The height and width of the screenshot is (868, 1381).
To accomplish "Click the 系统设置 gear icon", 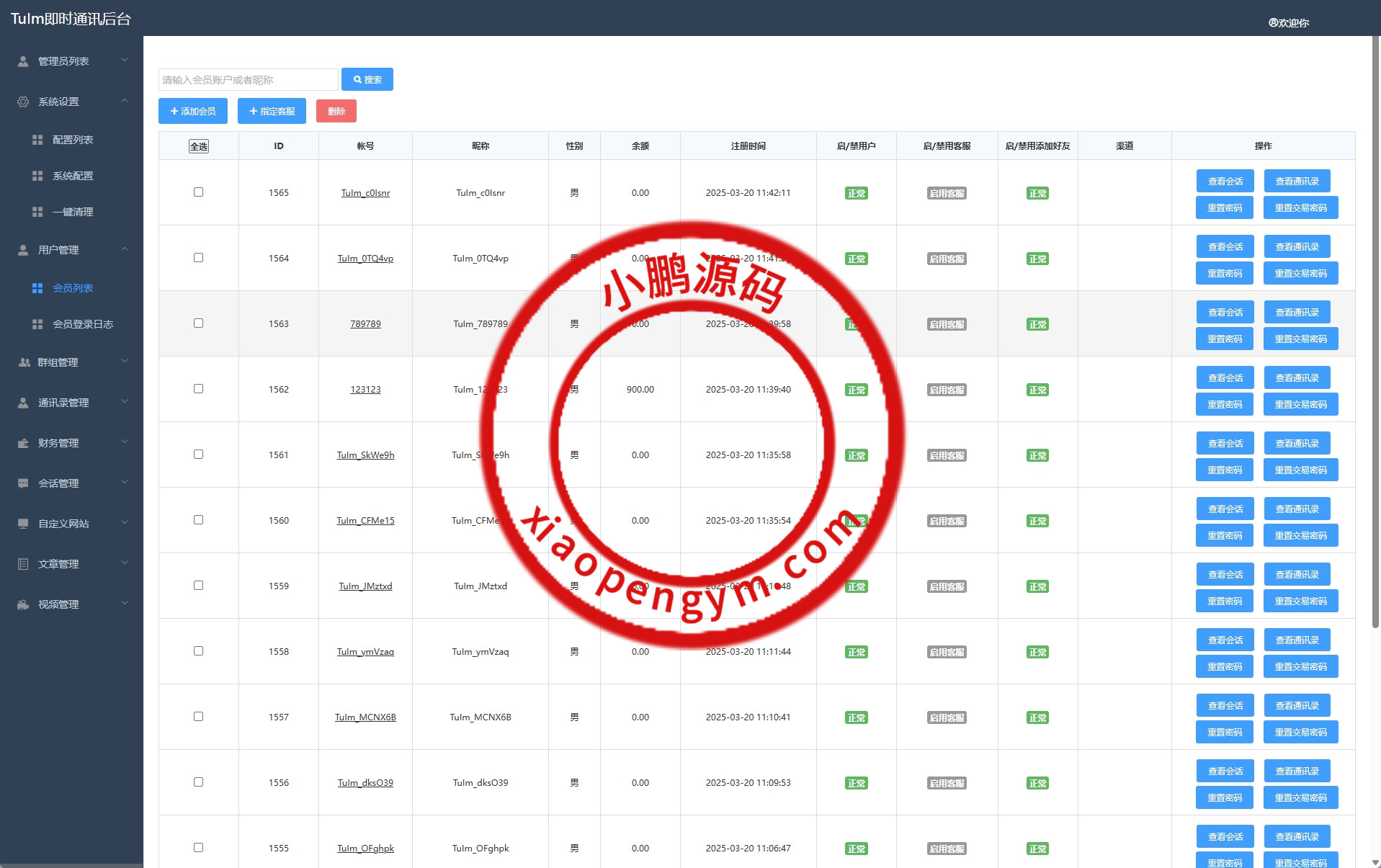I will [23, 102].
